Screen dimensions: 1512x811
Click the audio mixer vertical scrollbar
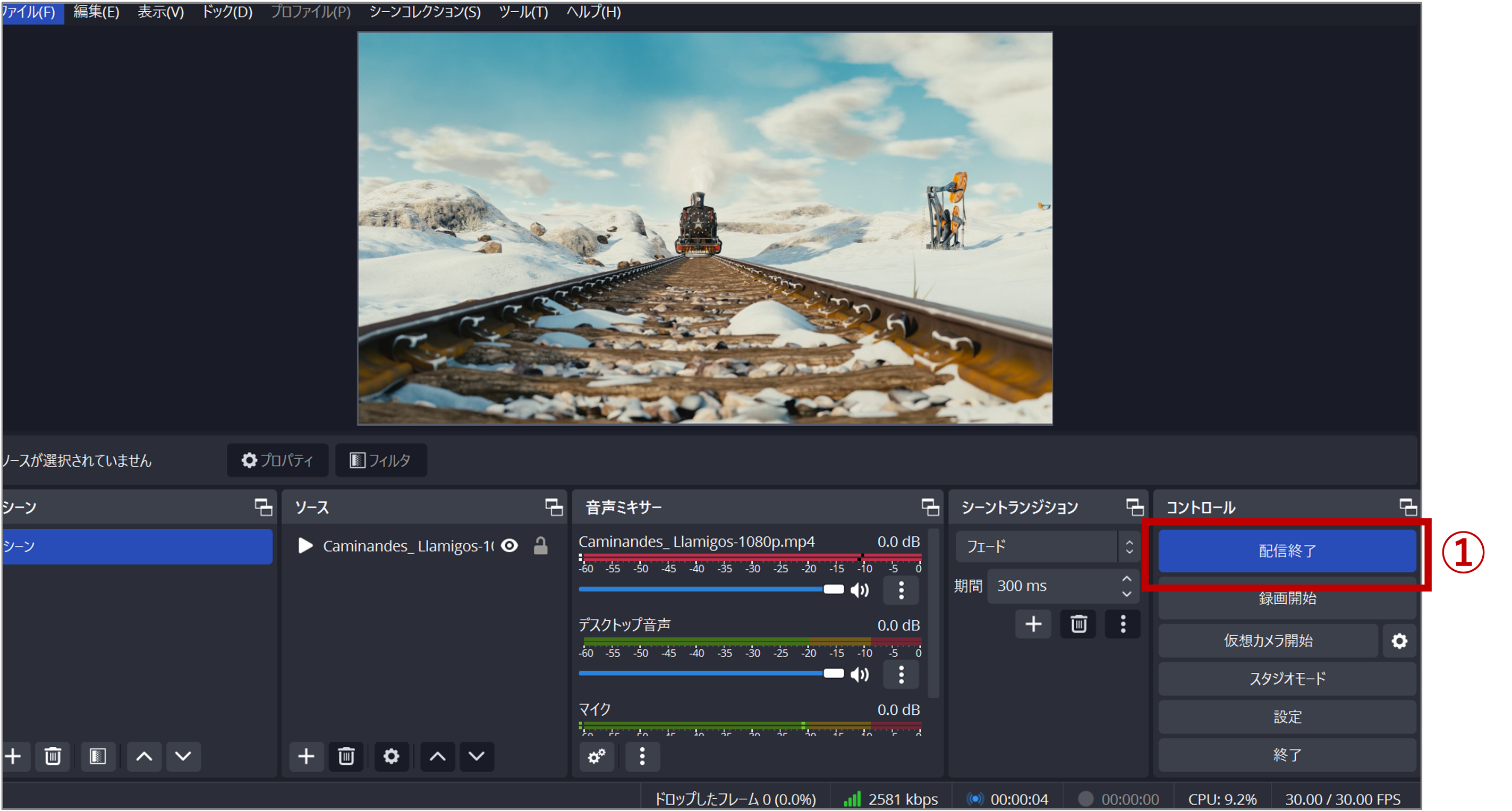pyautogui.click(x=933, y=613)
